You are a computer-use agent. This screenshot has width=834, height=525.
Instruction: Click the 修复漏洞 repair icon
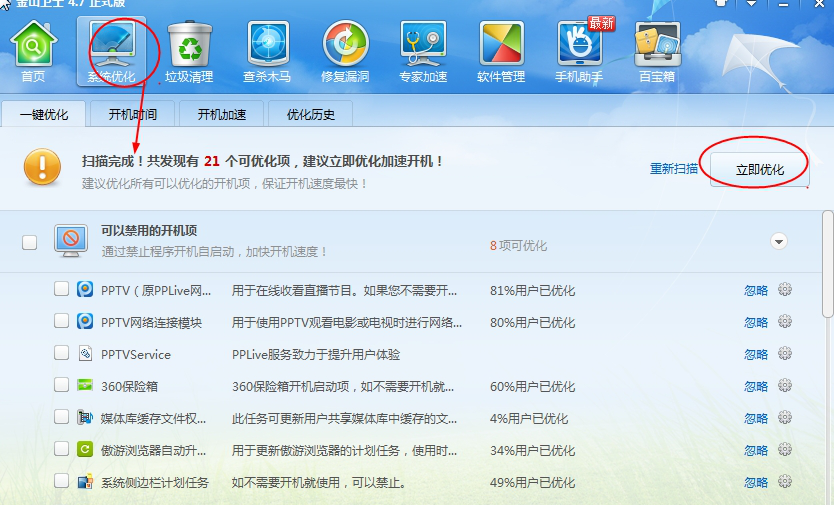click(345, 50)
